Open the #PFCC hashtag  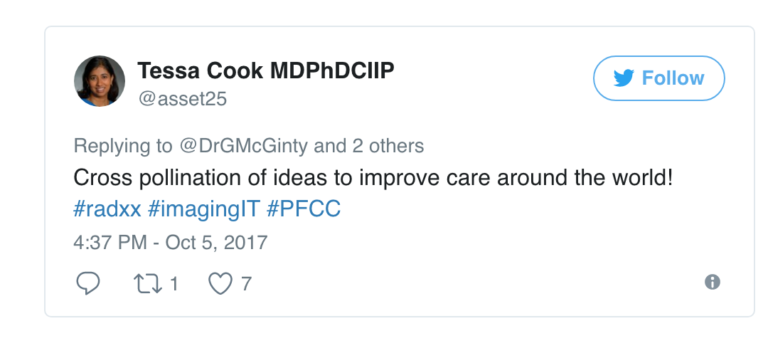304,209
